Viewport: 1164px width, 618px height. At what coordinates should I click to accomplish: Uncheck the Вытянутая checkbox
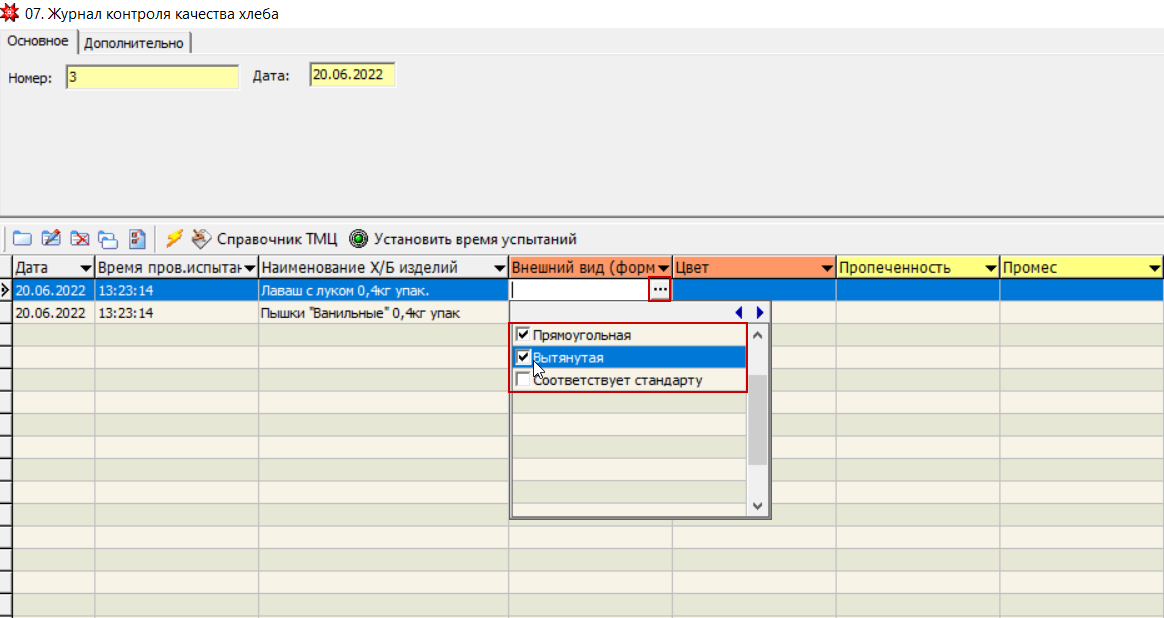coord(522,357)
